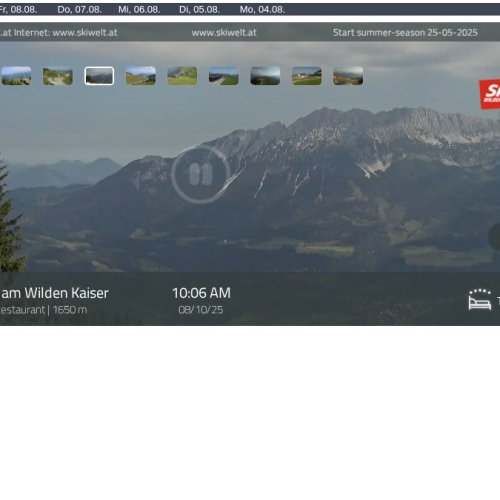500x500 pixels.
Task: Click the 10:06 AM time display
Action: 201,293
